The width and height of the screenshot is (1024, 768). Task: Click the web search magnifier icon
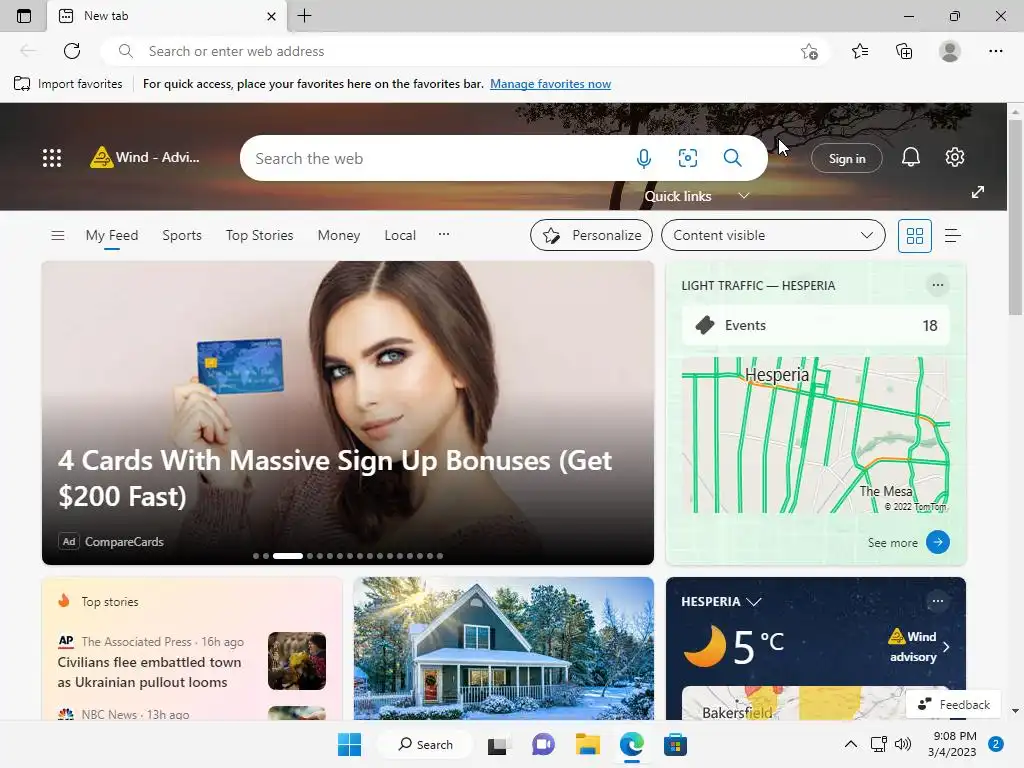pos(732,158)
